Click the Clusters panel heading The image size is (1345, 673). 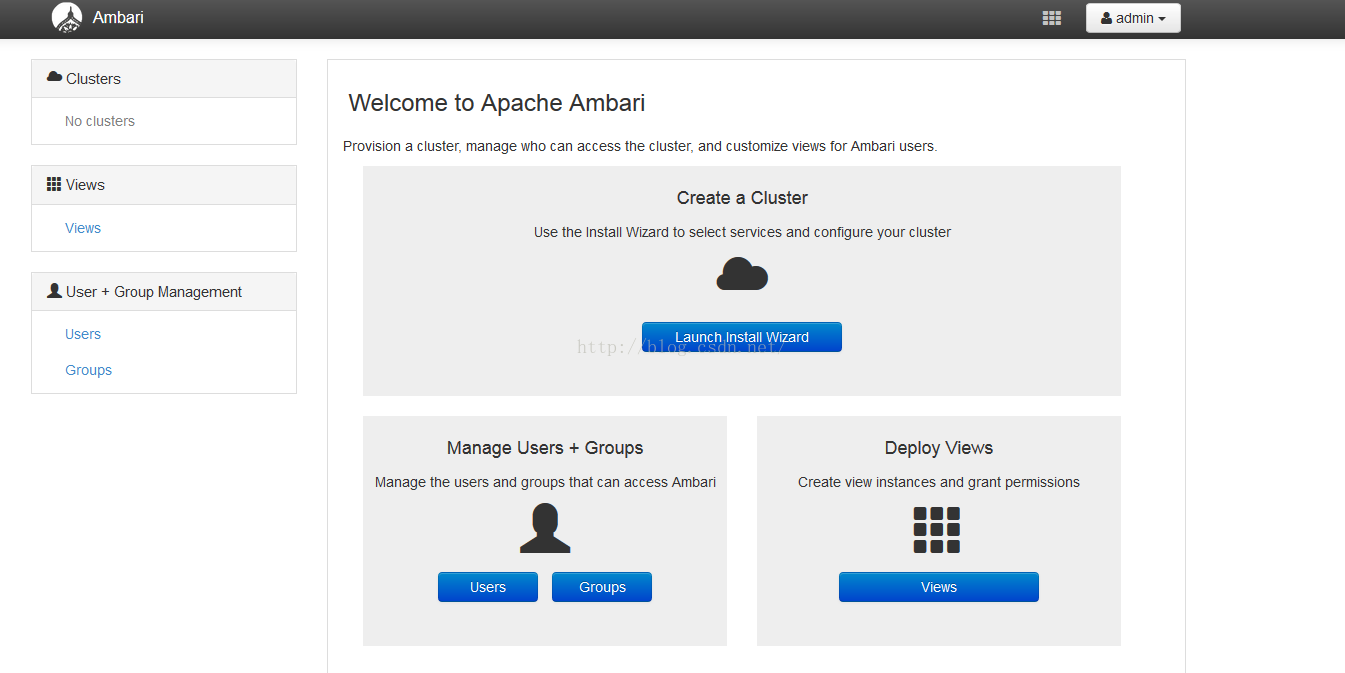point(164,79)
